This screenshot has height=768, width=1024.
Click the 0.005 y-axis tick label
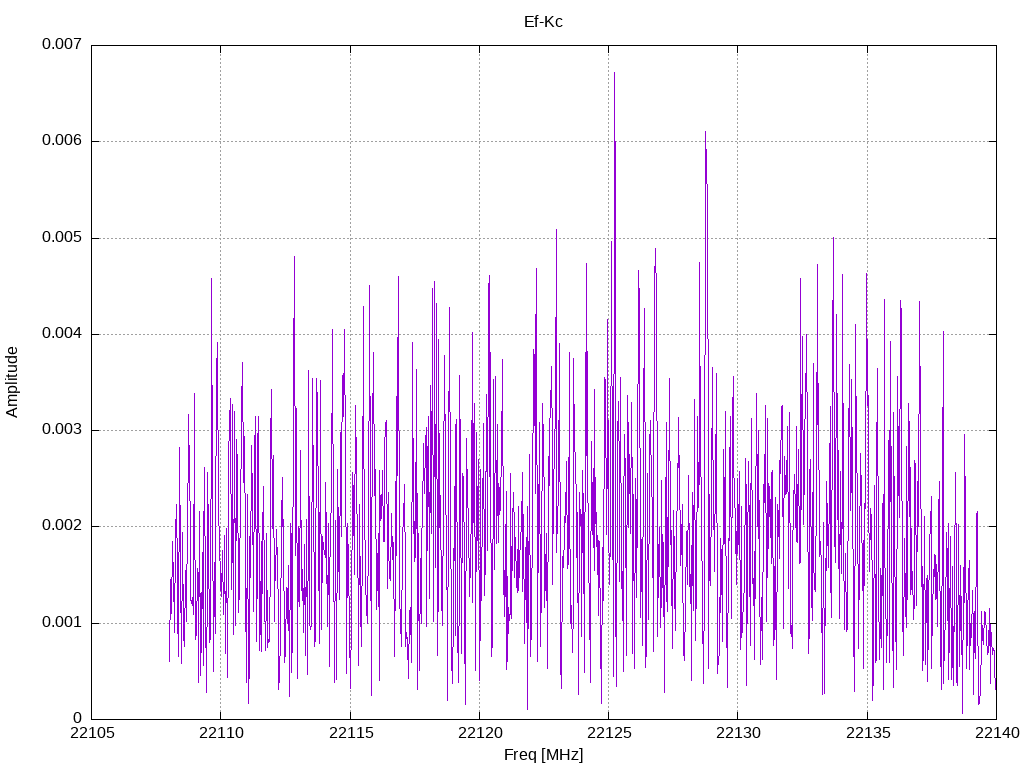(x=62, y=237)
